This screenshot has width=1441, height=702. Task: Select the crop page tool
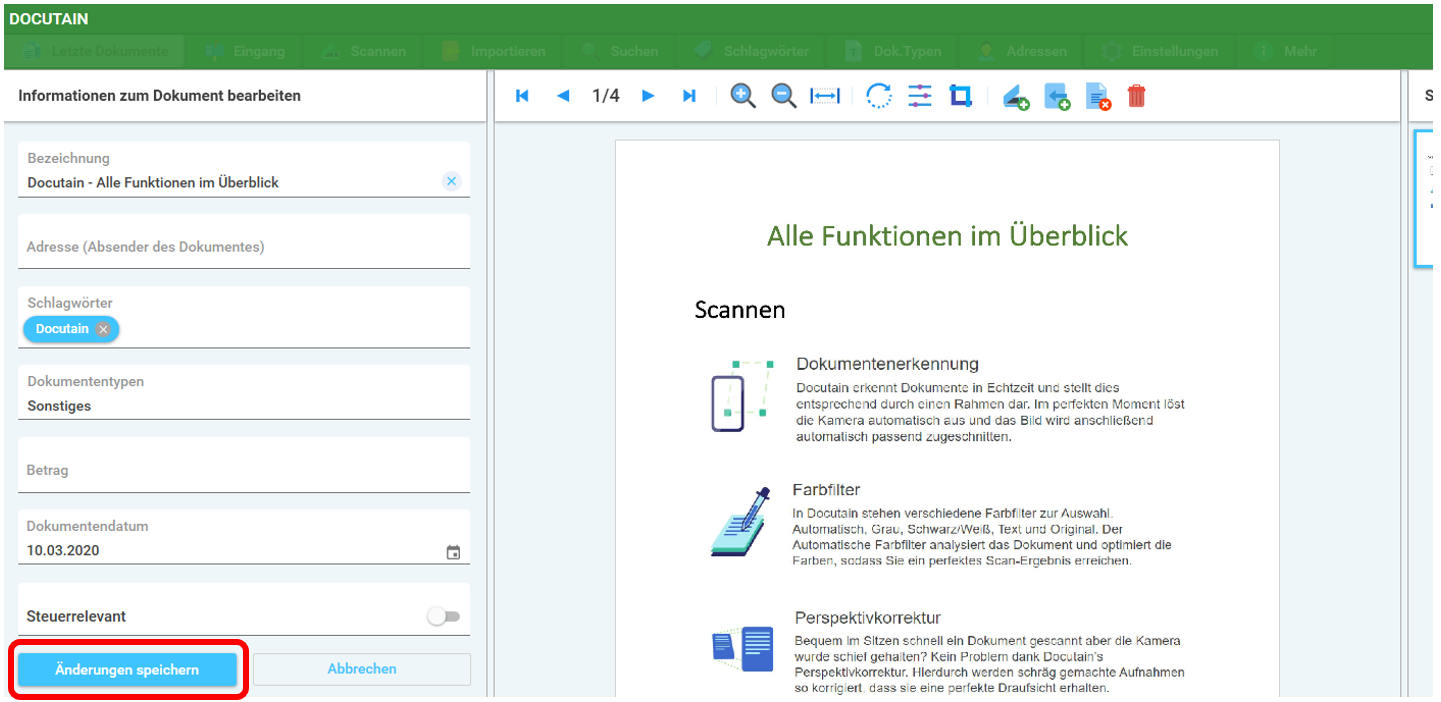coord(961,96)
